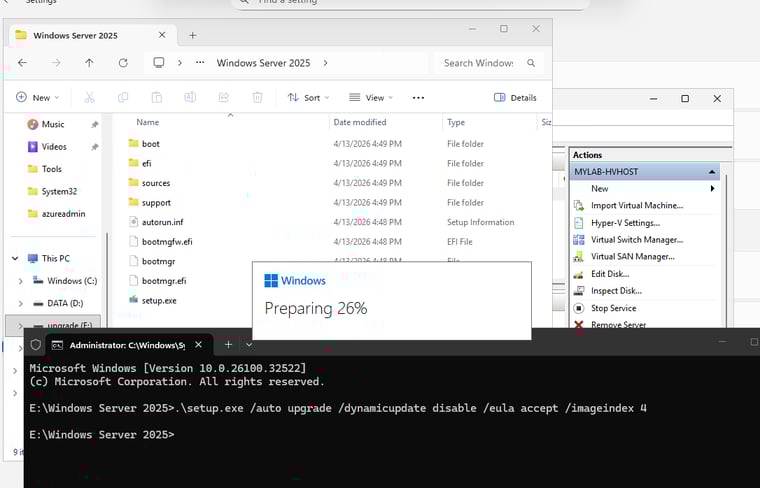This screenshot has width=760, height=488.
Task: Open Hyper-V Settings in Actions pane
Action: point(625,223)
